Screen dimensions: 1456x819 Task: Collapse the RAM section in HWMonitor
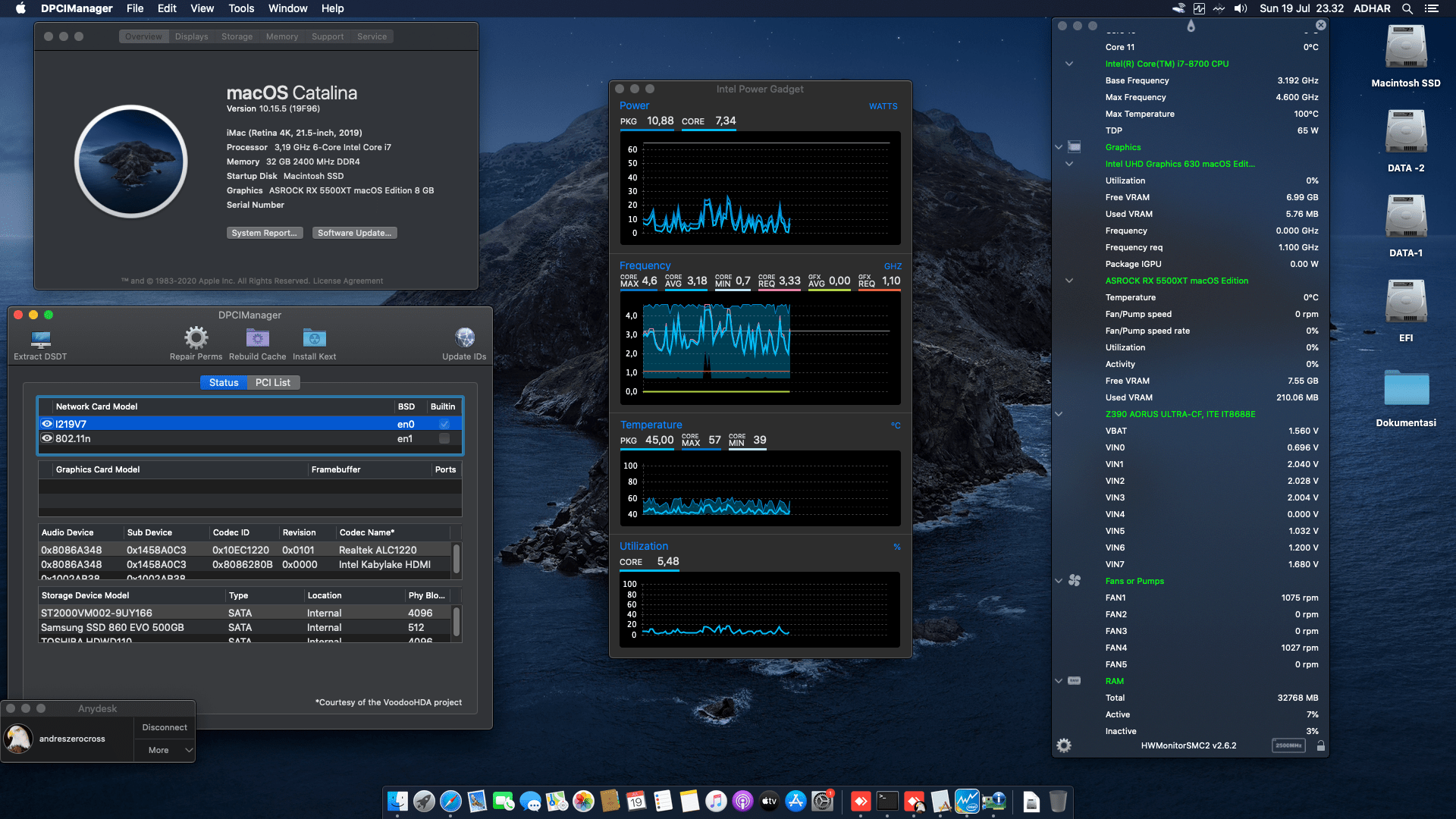pos(1059,681)
